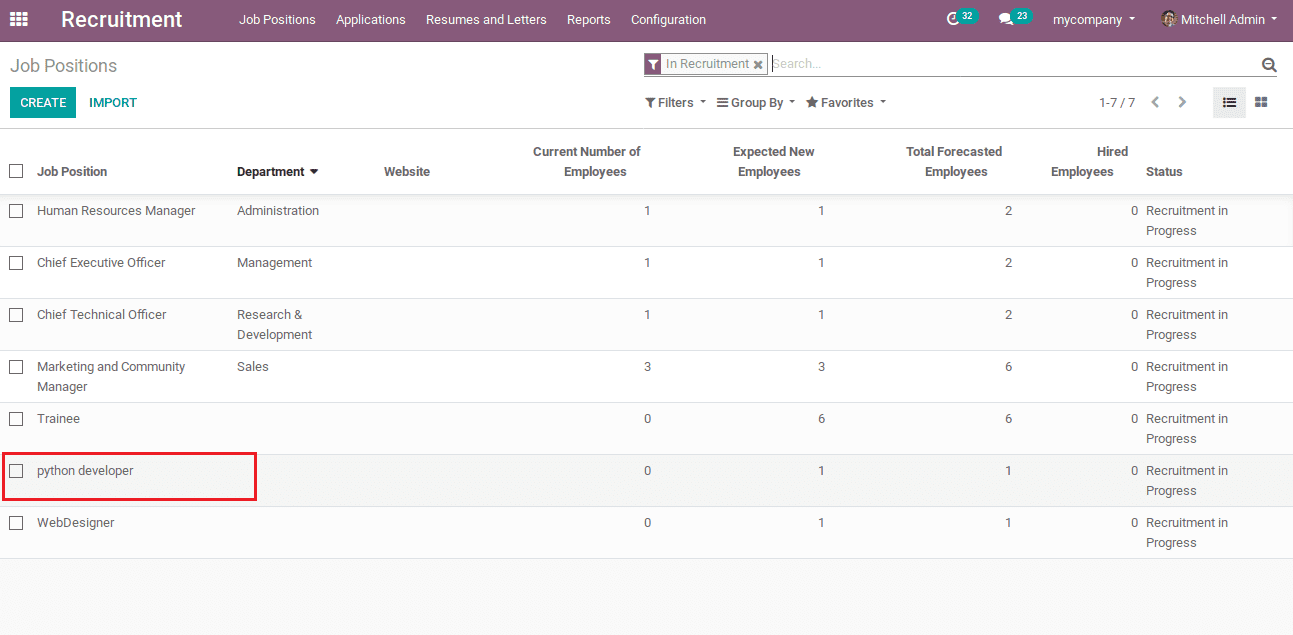Go to next page arrow
The width and height of the screenshot is (1293, 635).
[x=1182, y=102]
